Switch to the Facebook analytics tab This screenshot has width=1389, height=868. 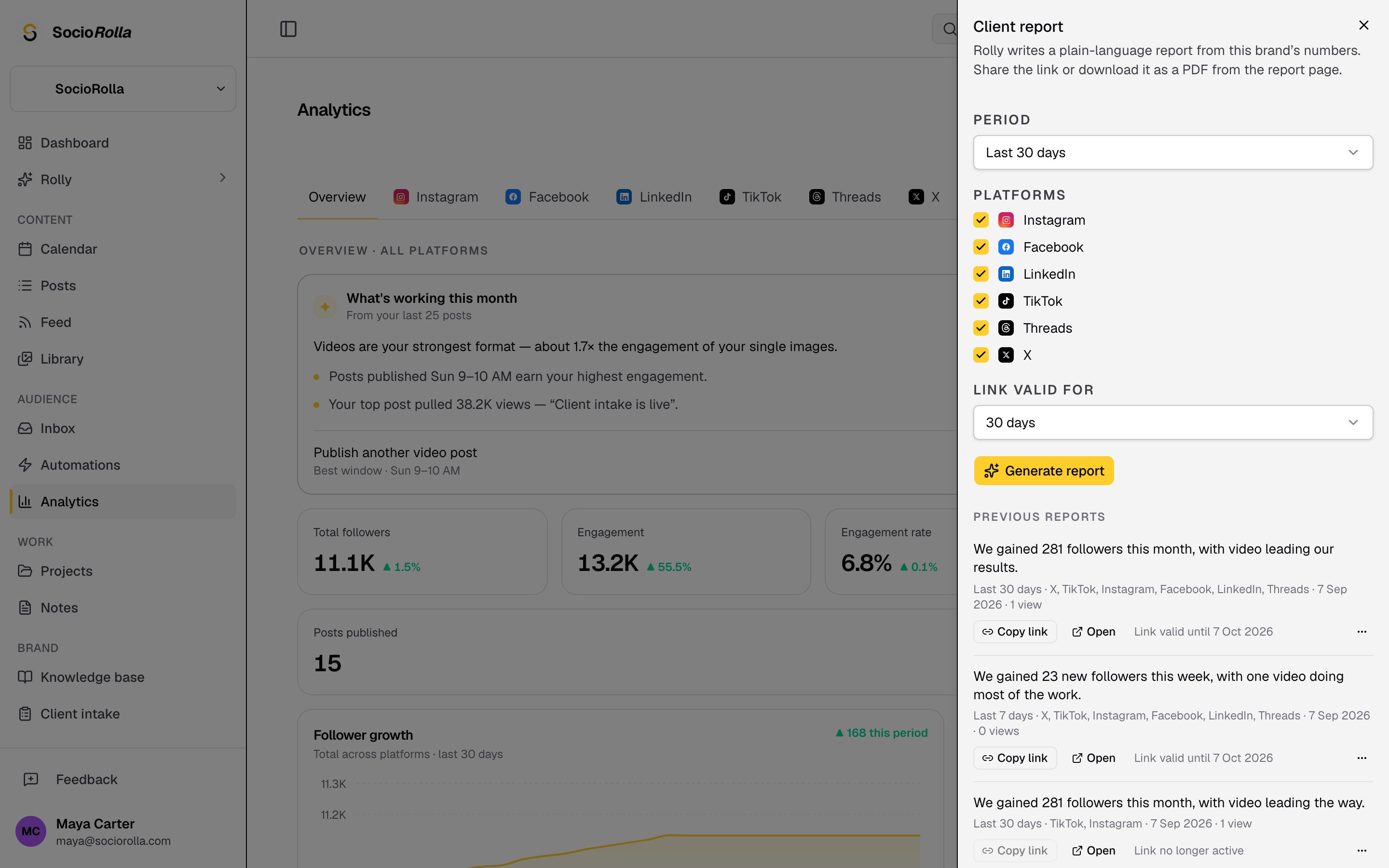547,197
